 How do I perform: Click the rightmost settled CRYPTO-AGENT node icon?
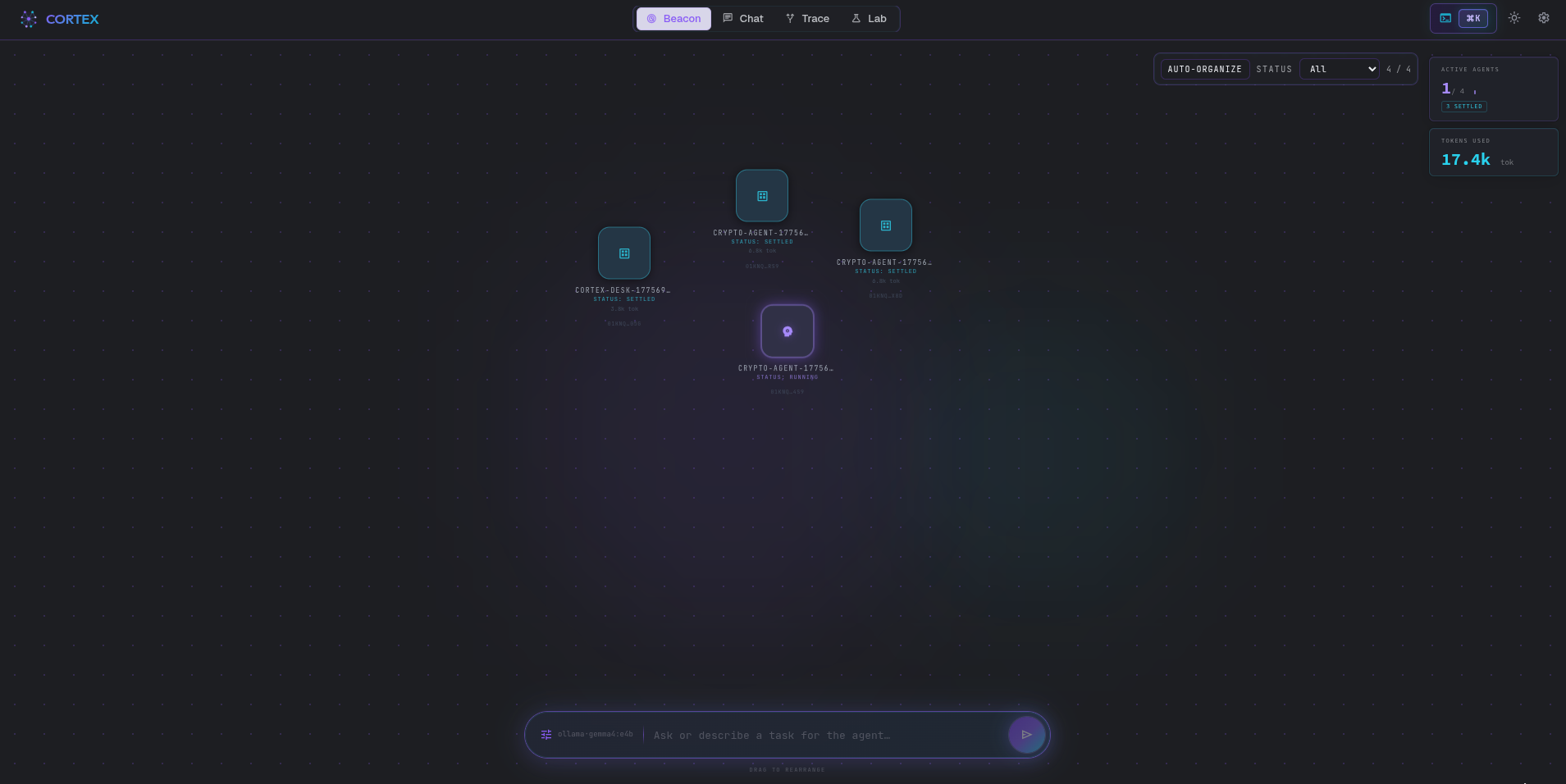coord(885,225)
